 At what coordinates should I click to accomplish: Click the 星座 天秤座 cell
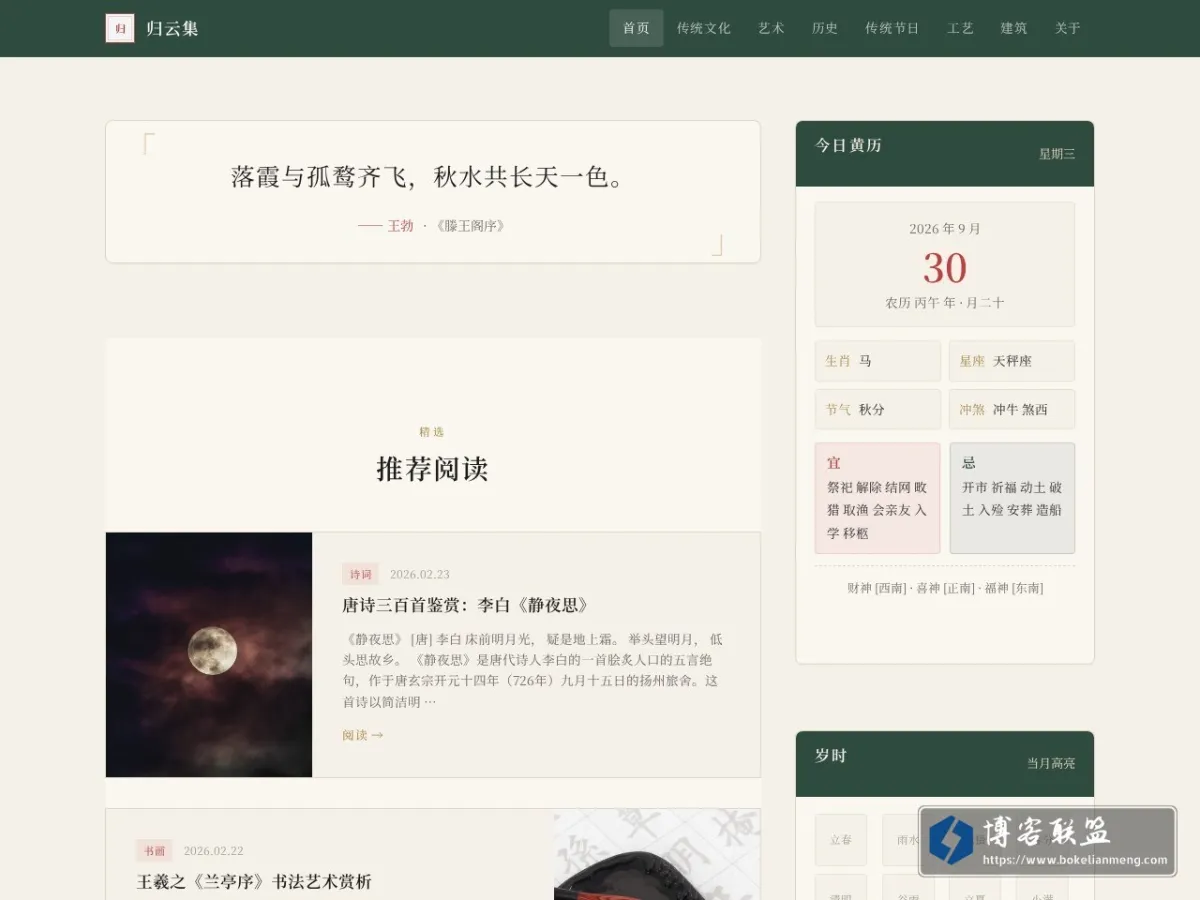[x=1012, y=361]
